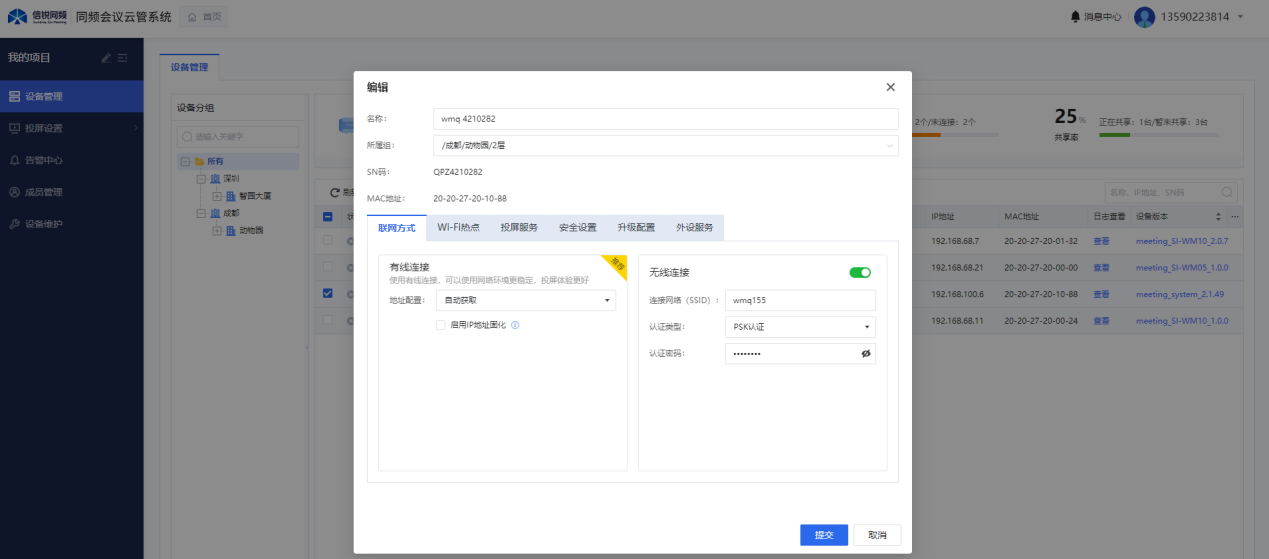Open the 所属组 dropdown
The image size is (1269, 559).
click(665, 146)
